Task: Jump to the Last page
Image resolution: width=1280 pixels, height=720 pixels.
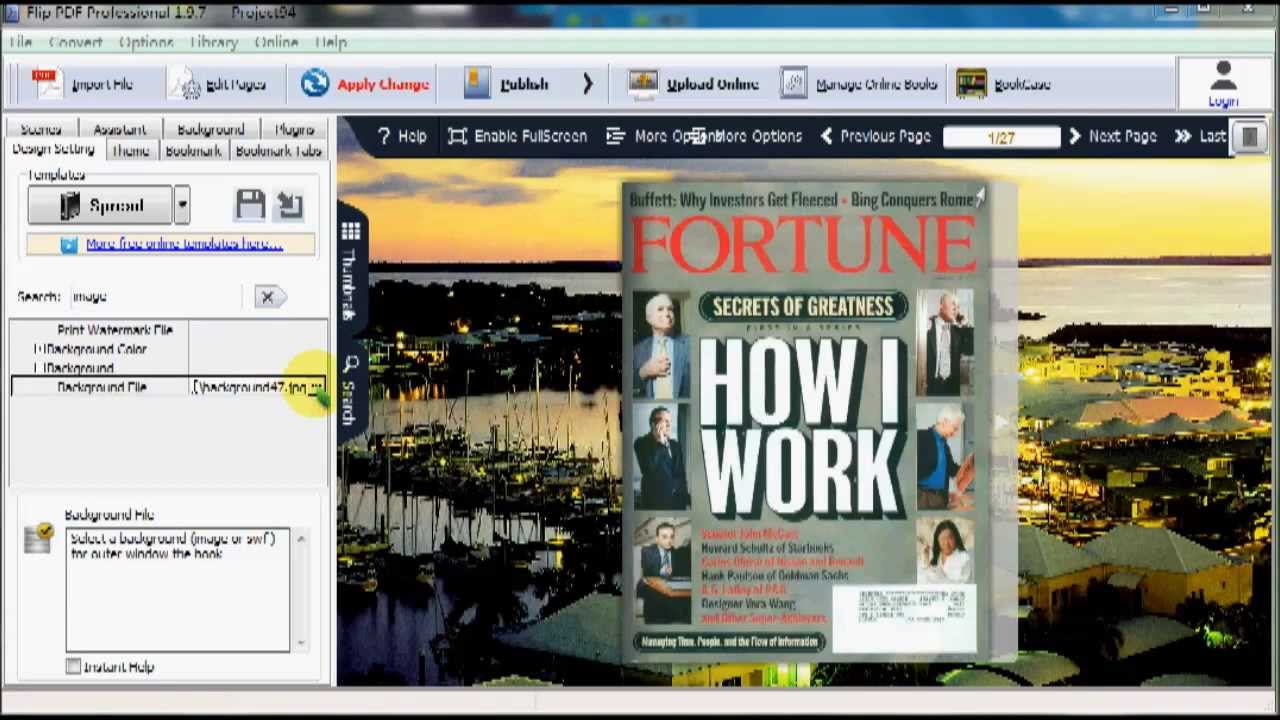Action: (1201, 136)
